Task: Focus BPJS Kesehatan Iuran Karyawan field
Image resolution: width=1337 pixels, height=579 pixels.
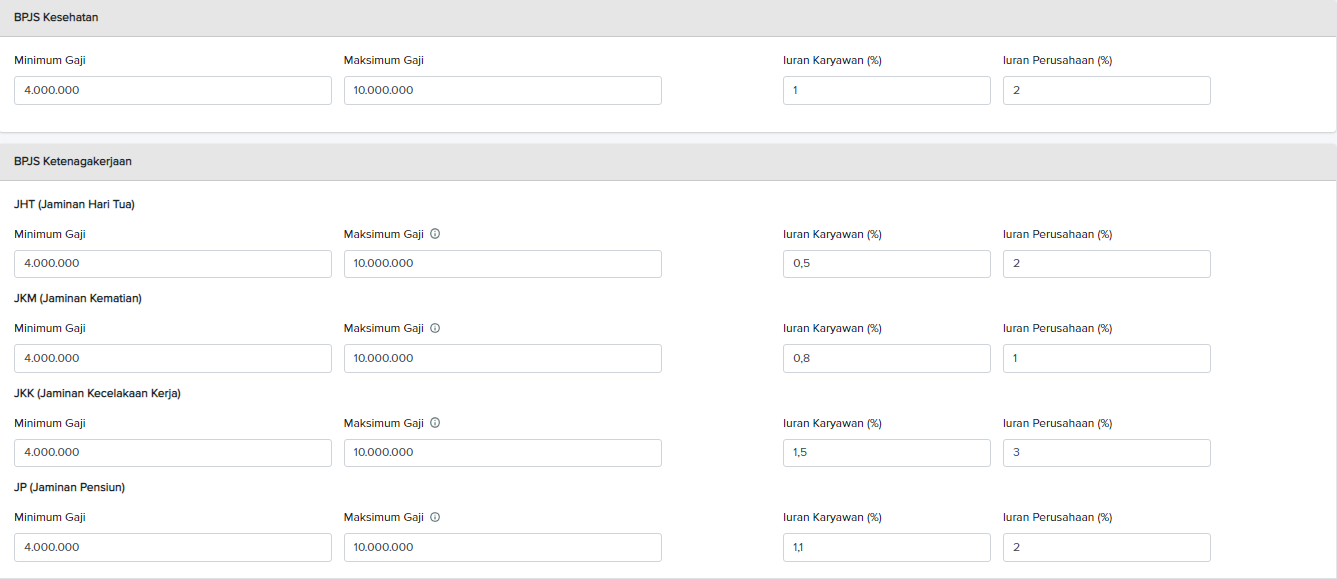Action: (x=886, y=90)
